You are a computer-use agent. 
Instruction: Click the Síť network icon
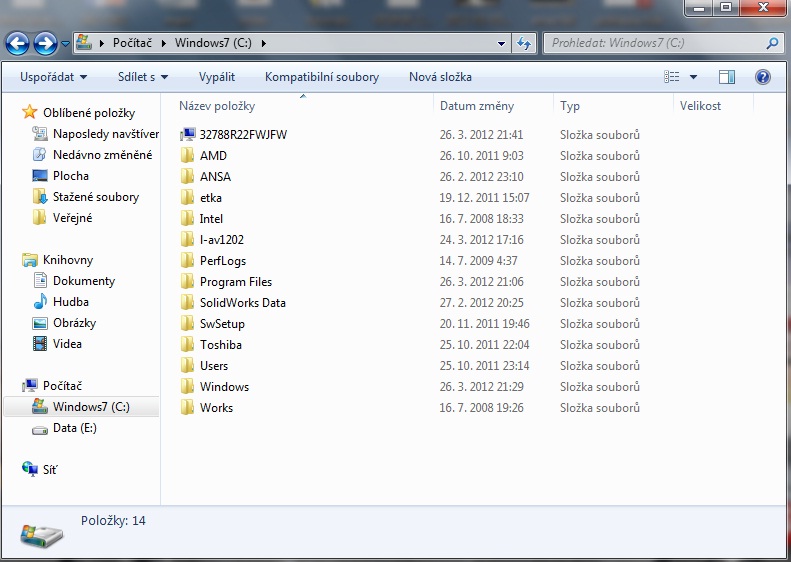pyautogui.click(x=30, y=469)
